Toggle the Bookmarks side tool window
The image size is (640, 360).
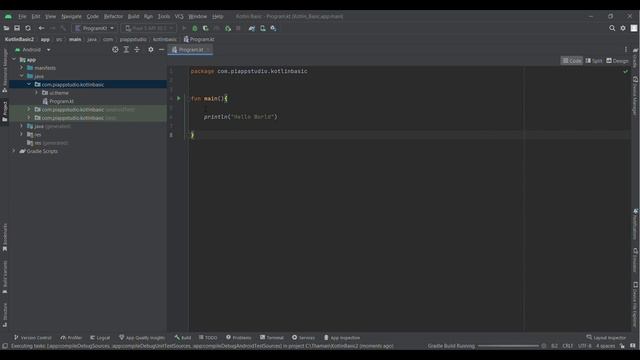click(4, 237)
